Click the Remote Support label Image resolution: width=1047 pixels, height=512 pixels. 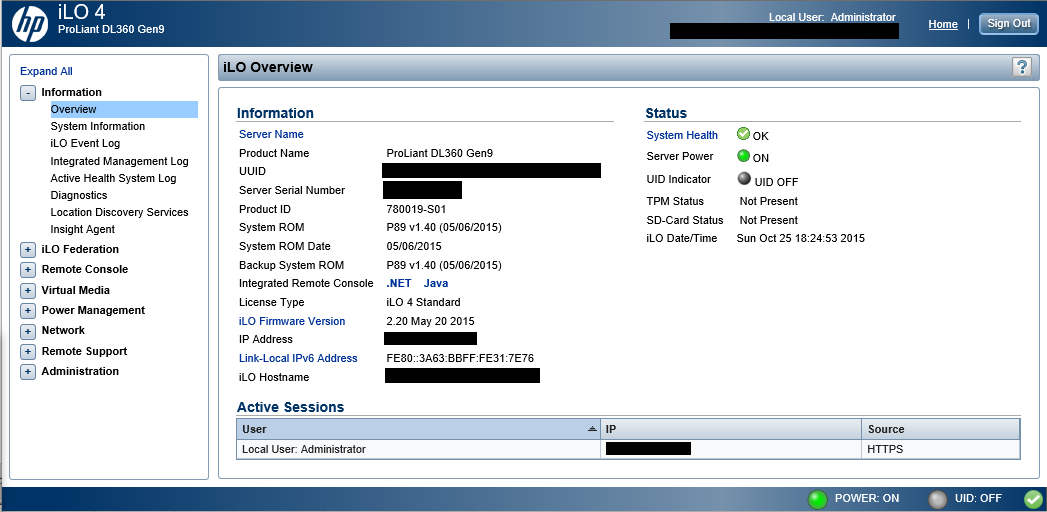click(84, 351)
